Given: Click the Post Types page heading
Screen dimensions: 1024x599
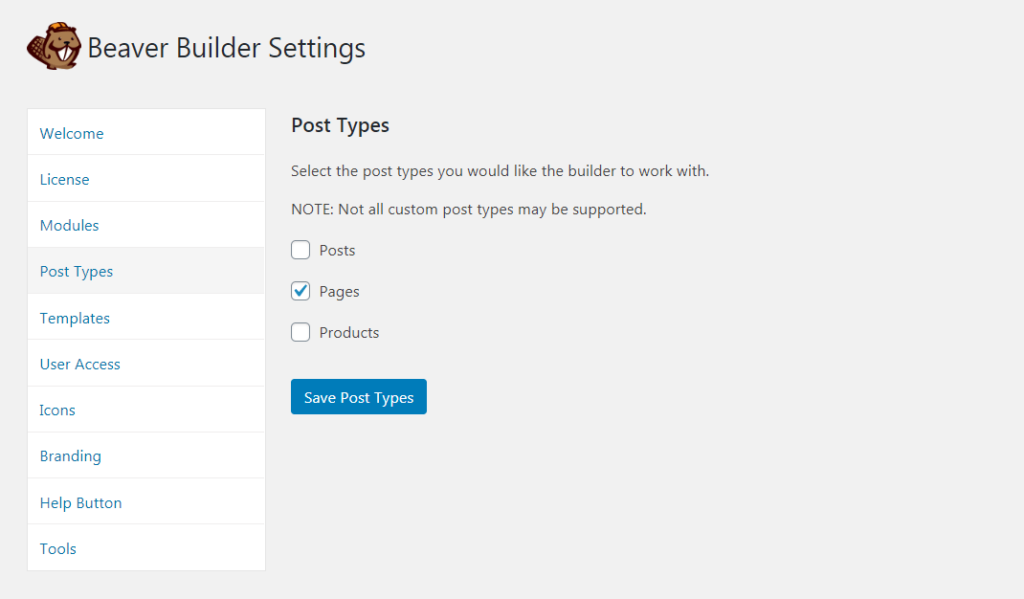Looking at the screenshot, I should point(340,125).
